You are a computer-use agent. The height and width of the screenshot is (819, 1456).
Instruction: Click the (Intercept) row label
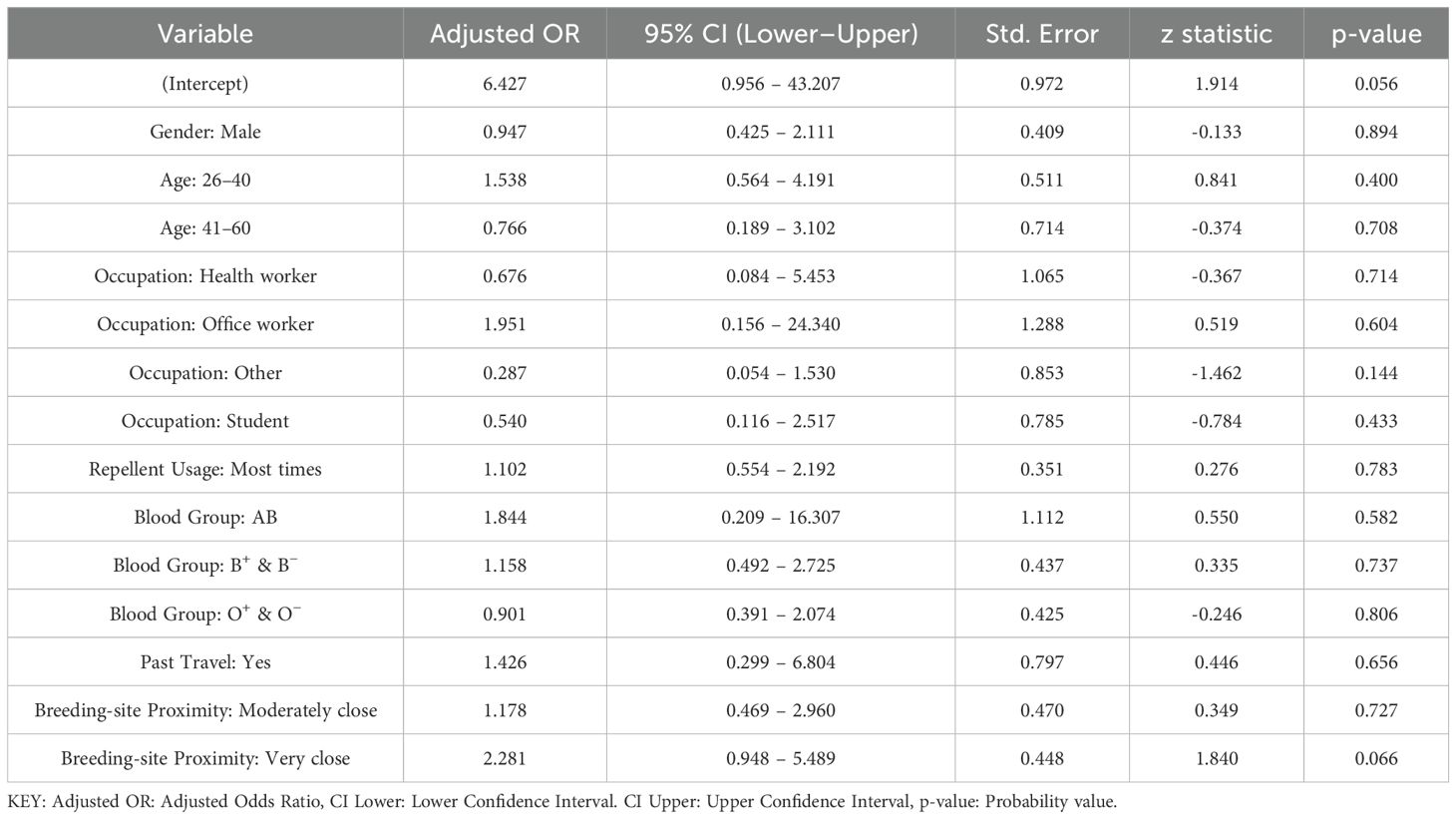pyautogui.click(x=205, y=84)
